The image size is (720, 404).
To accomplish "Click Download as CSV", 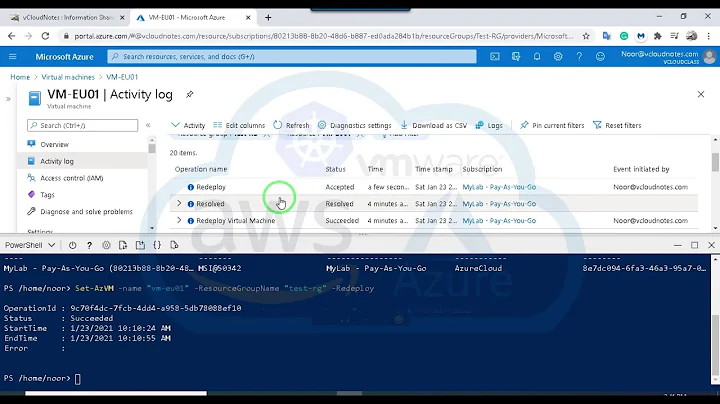I will pos(433,125).
